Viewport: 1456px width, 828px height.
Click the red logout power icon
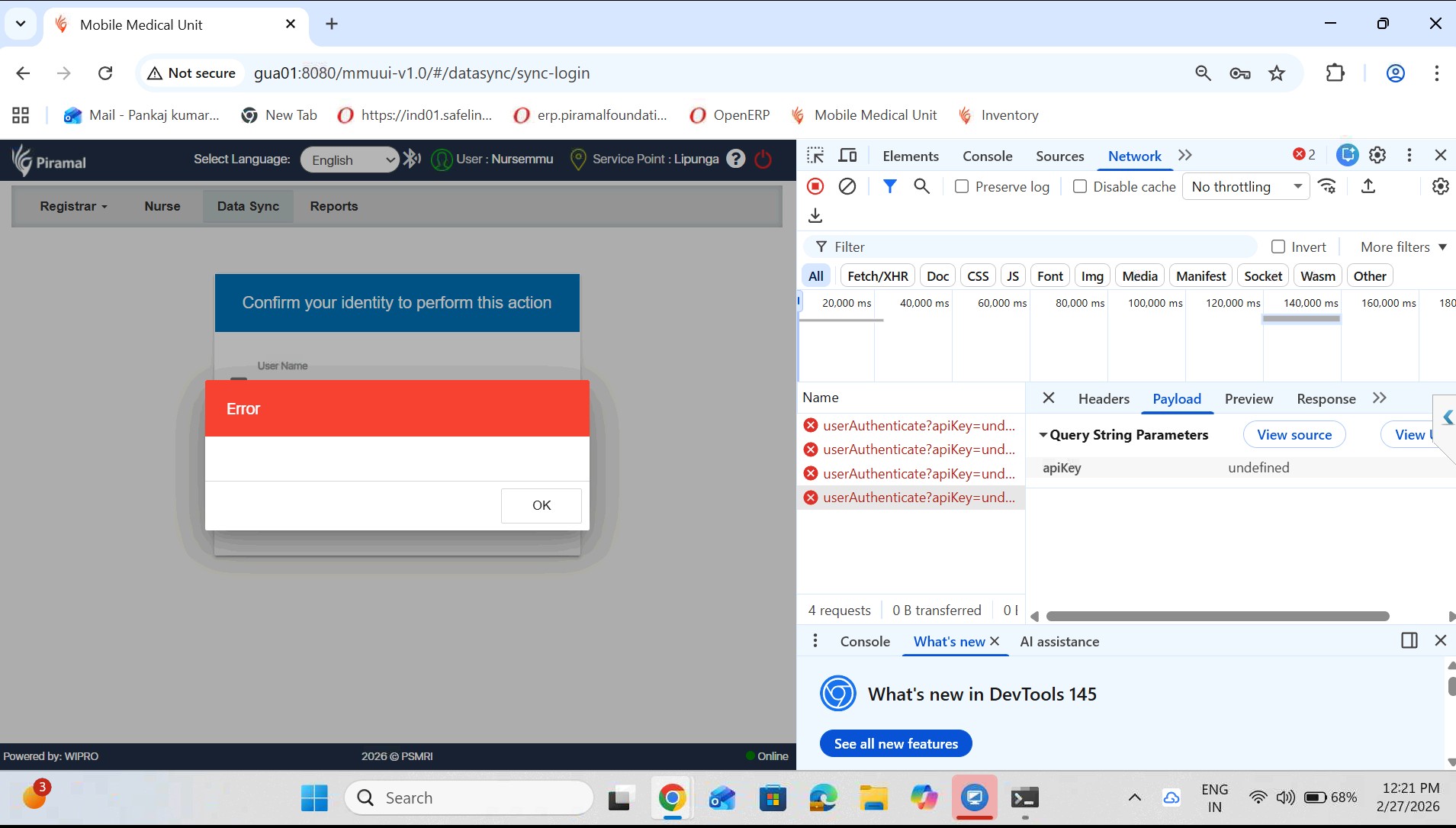click(763, 159)
